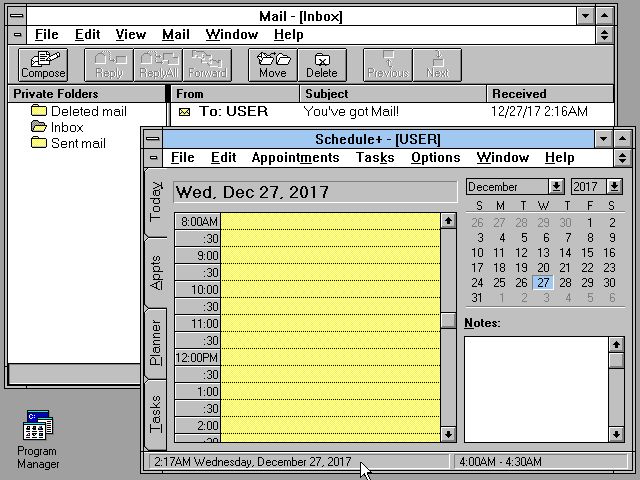Click the Next message toolbar icon
Viewport: 640px width, 480px height.
437,65
